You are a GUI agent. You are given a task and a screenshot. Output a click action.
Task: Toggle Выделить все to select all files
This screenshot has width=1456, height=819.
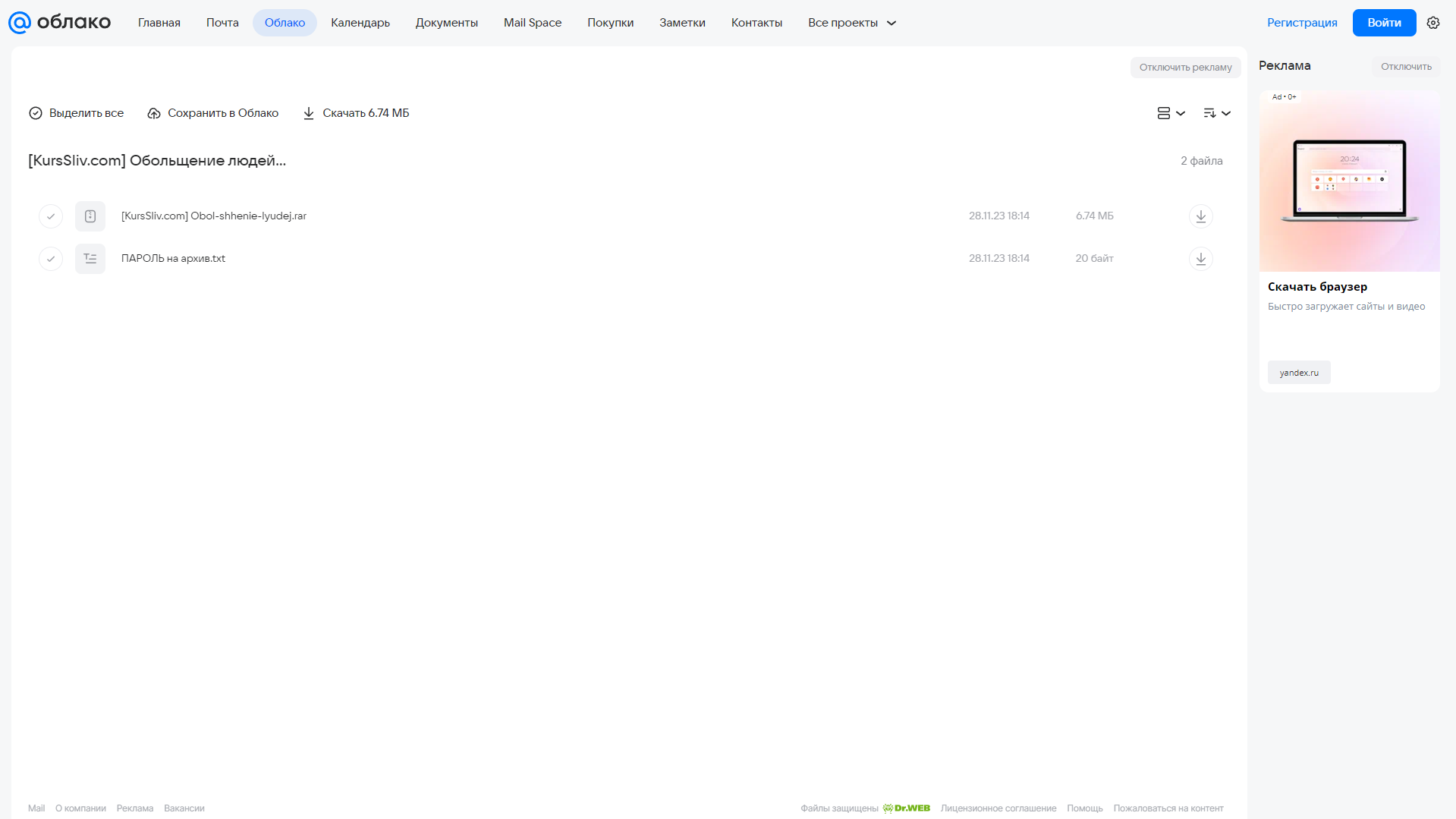76,113
